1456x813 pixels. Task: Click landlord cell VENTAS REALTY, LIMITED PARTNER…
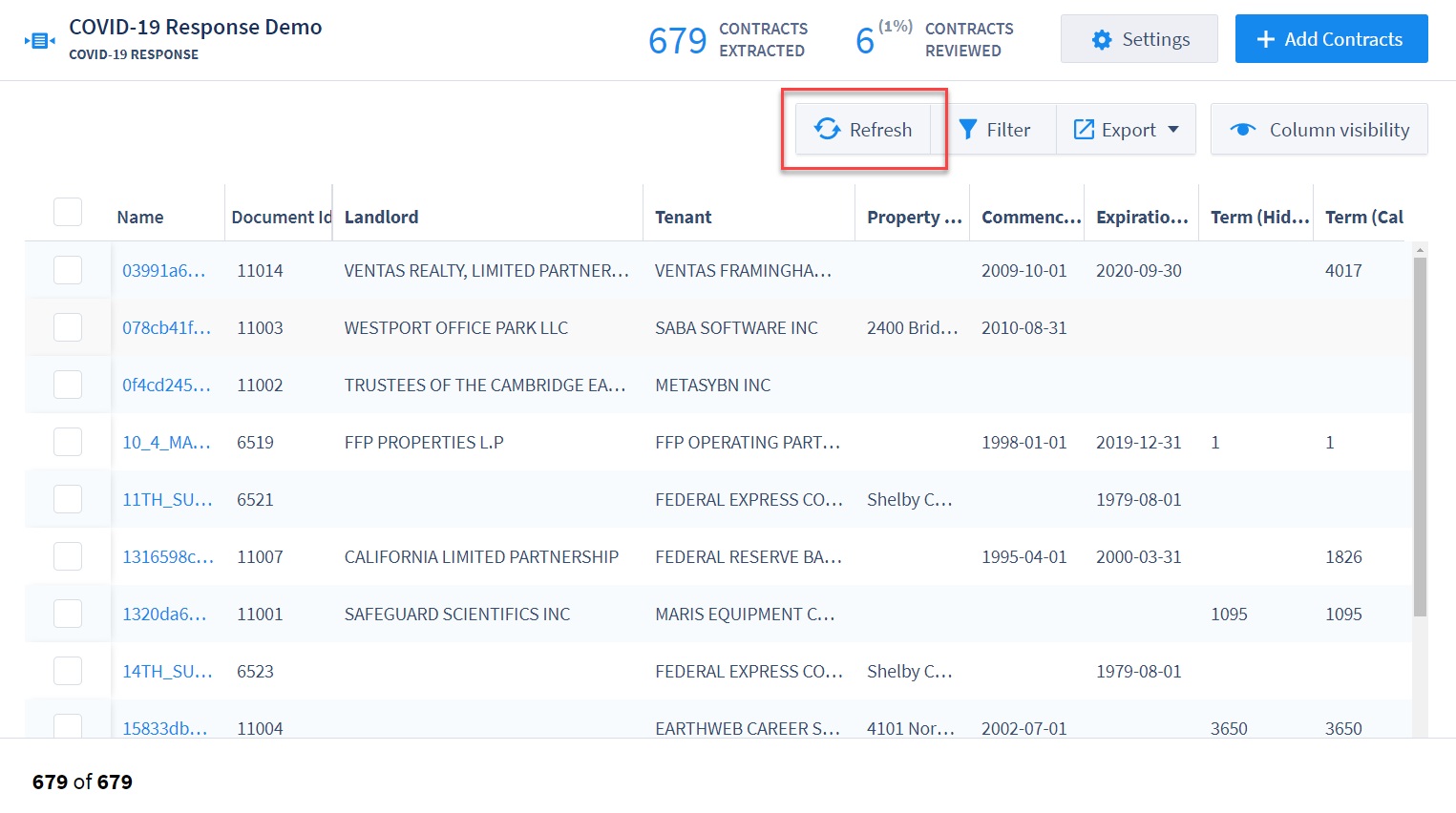click(487, 270)
